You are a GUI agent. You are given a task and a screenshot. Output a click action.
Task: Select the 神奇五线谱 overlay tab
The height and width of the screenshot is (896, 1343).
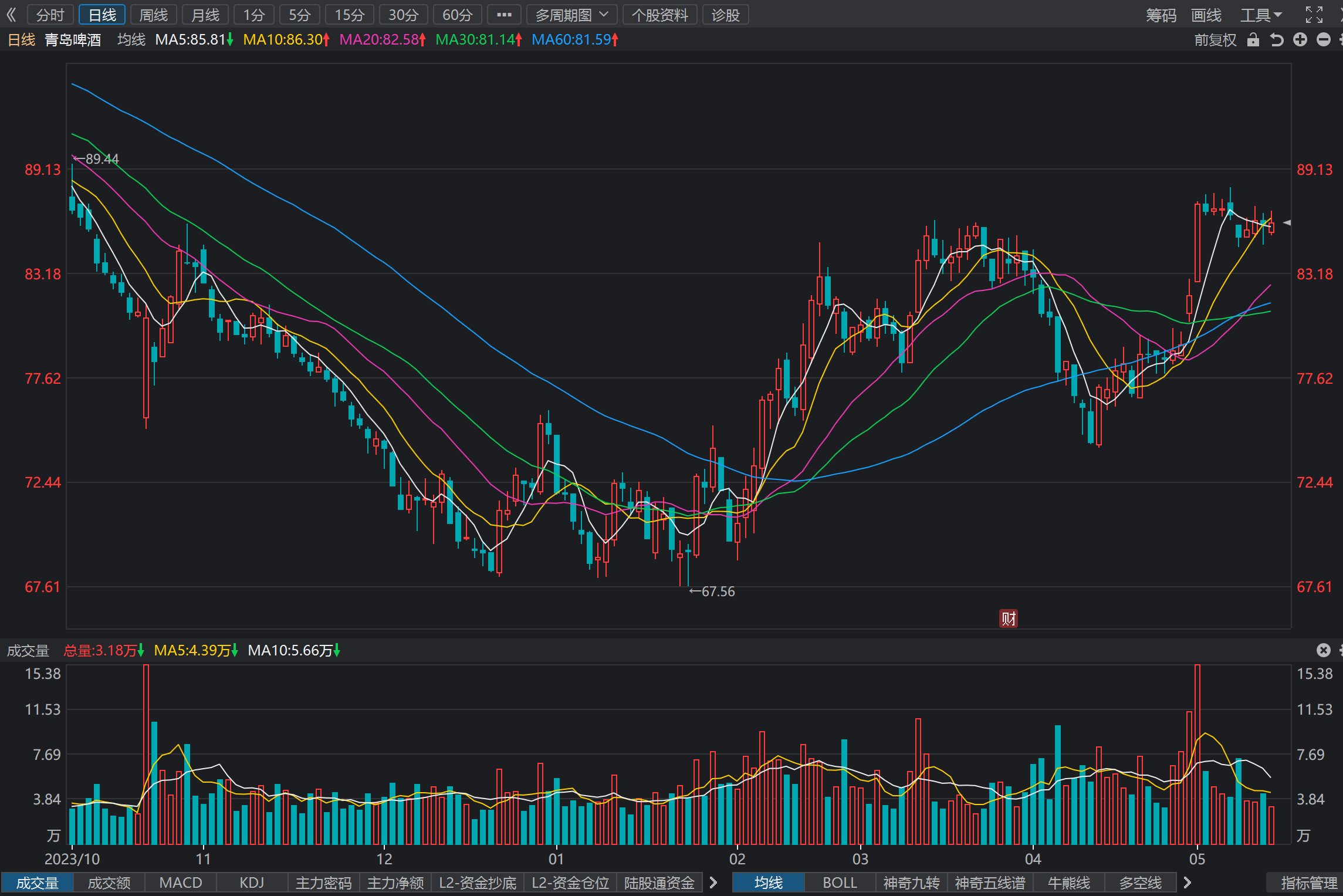click(x=990, y=883)
